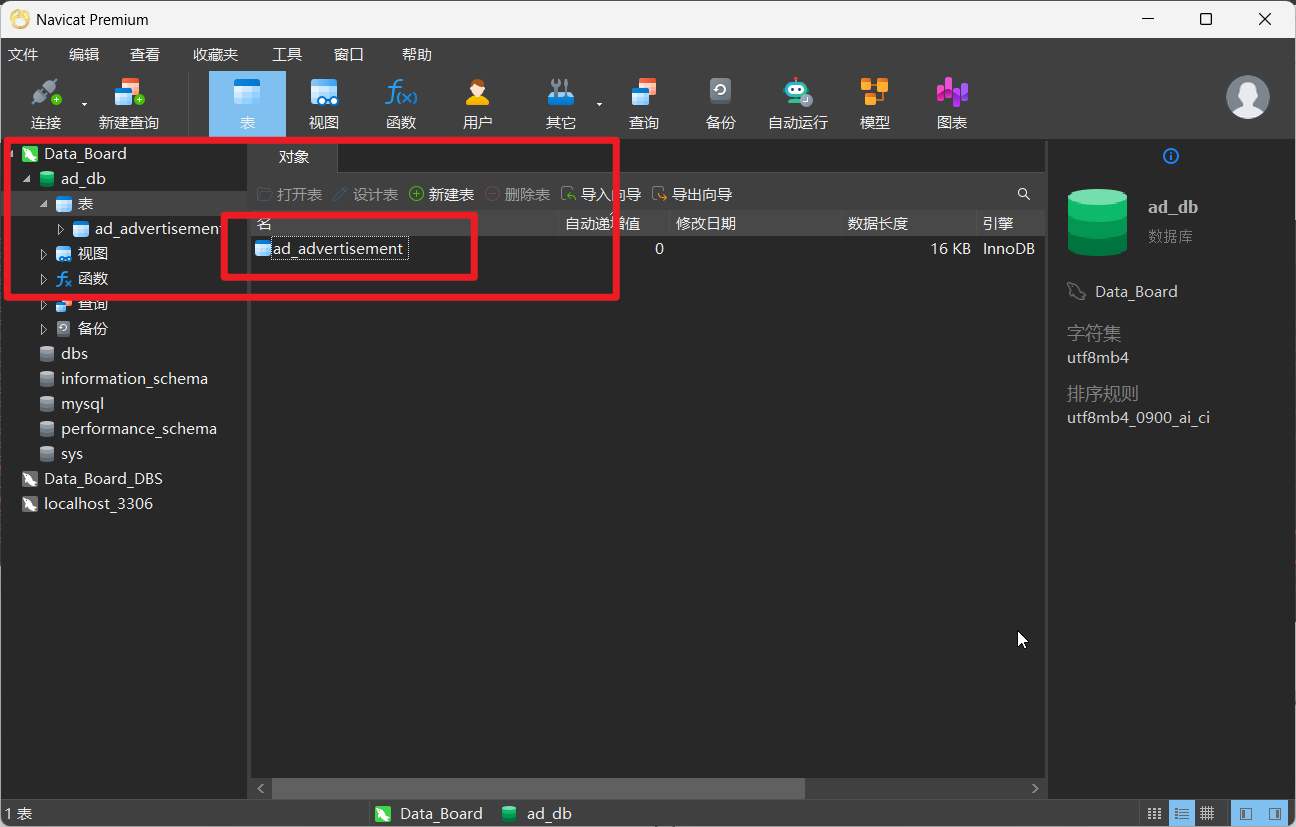Viewport: 1296px width, 827px height.
Task: Click the horizontal scrollbar thumb
Action: coord(538,789)
